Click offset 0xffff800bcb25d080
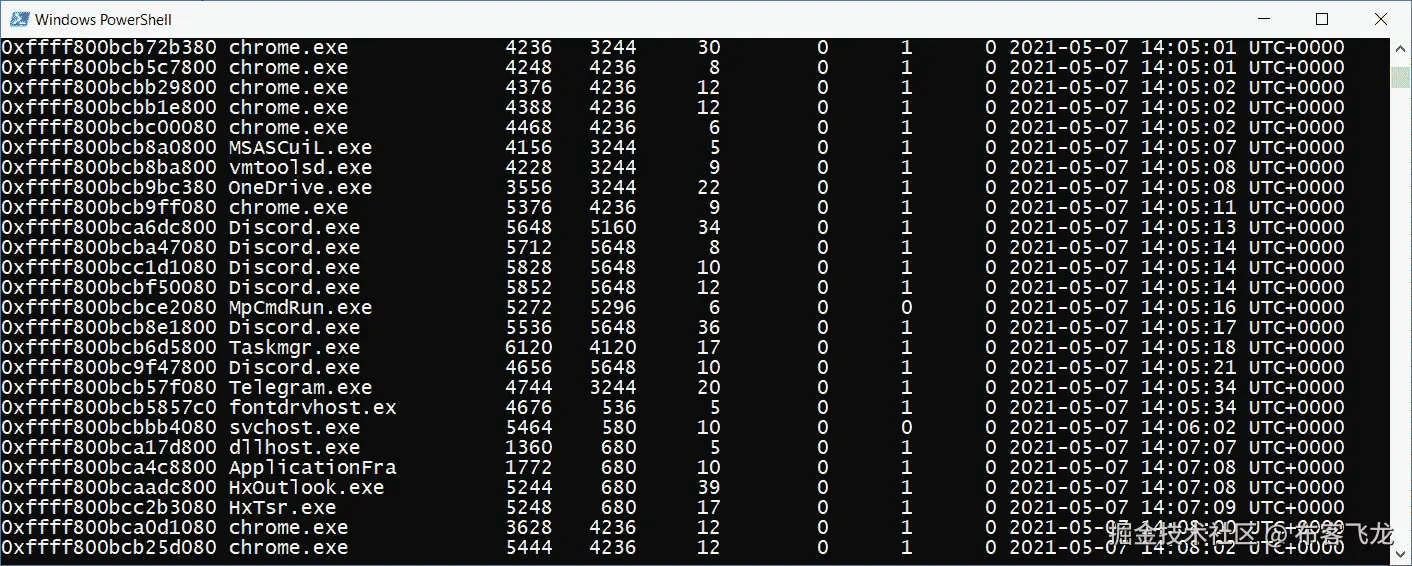The height and width of the screenshot is (566, 1412). (x=108, y=547)
